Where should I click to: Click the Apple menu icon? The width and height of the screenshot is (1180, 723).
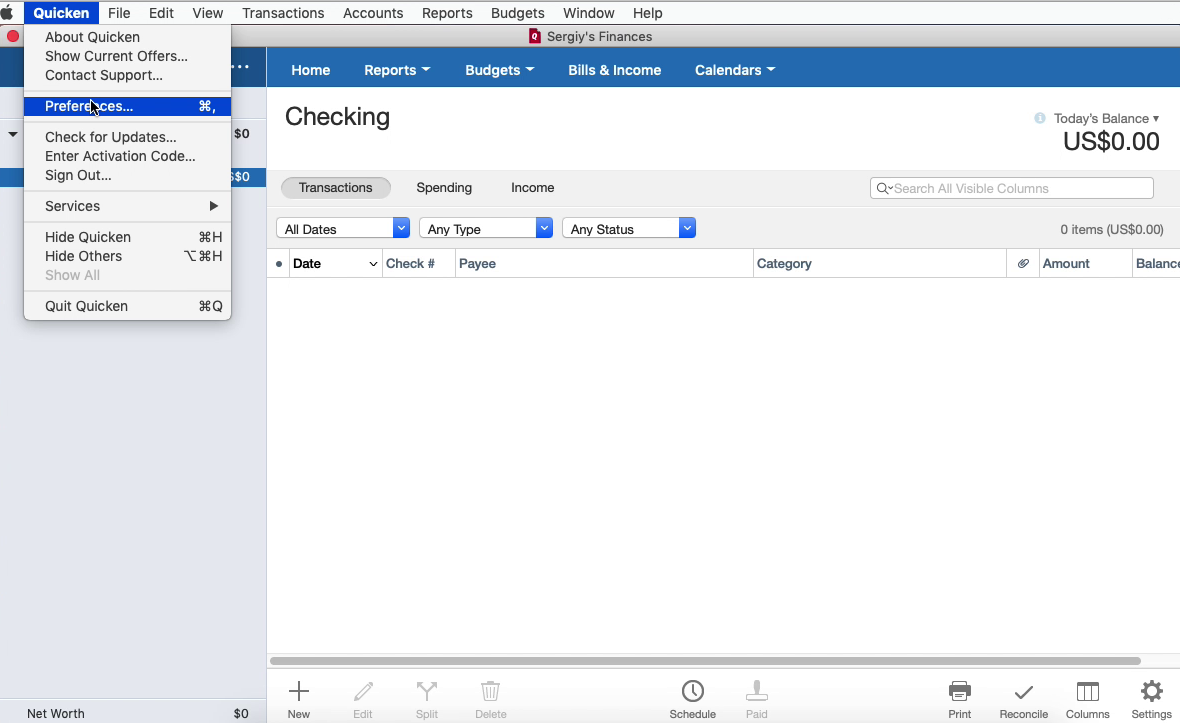8,13
